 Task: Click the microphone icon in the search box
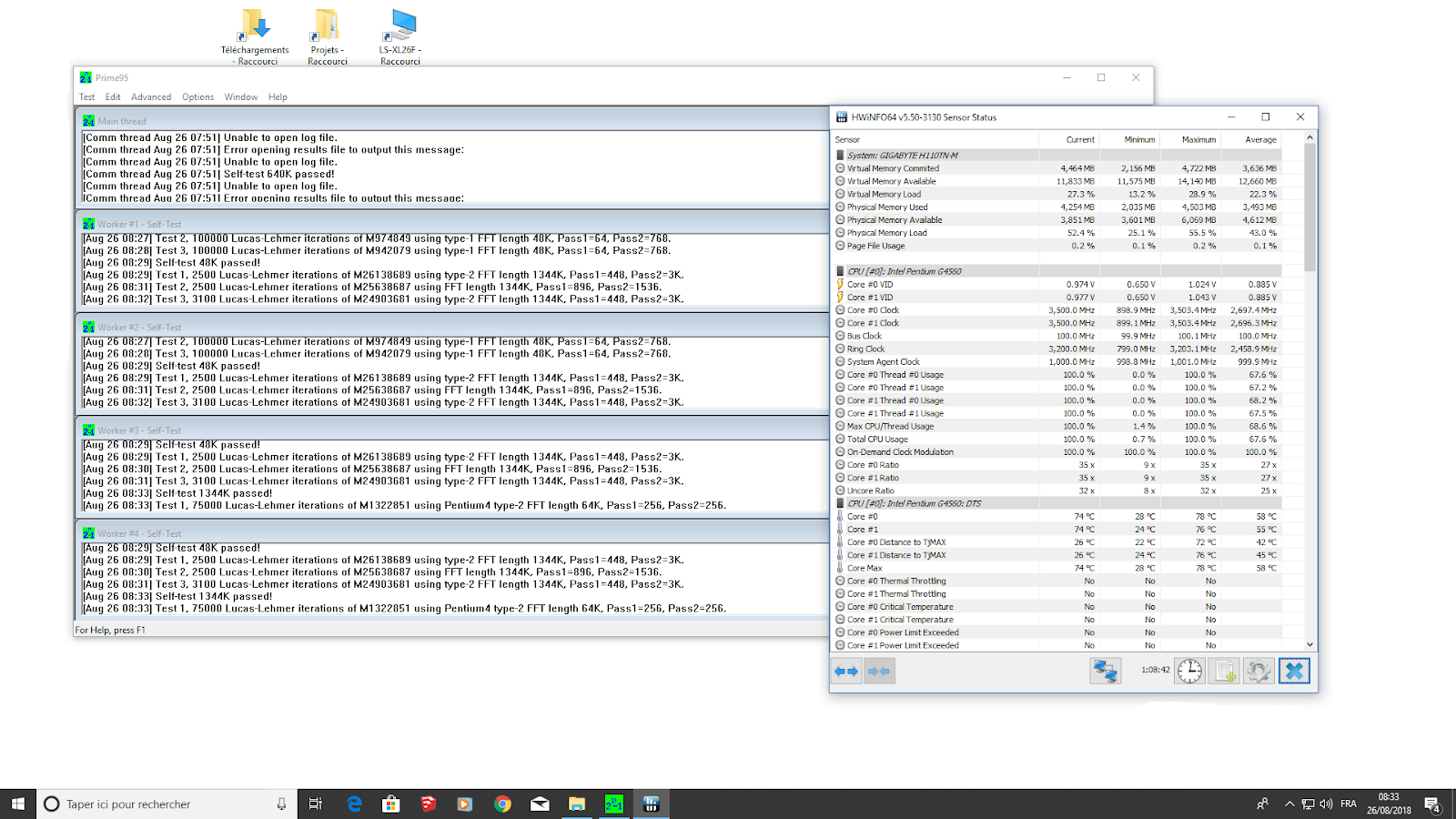281,804
